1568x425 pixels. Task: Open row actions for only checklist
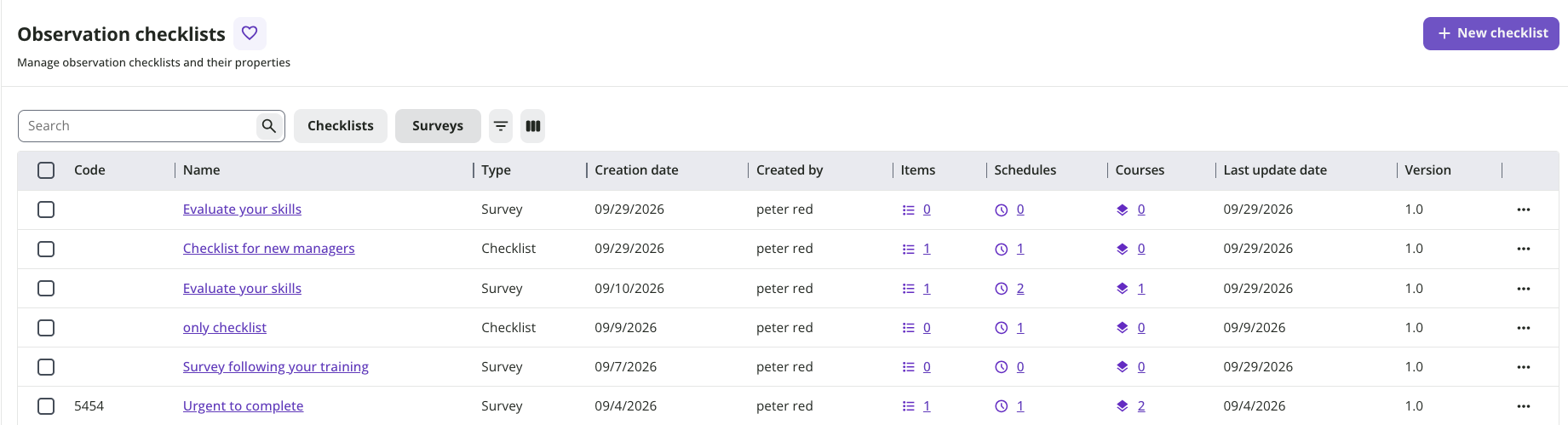click(x=1524, y=328)
